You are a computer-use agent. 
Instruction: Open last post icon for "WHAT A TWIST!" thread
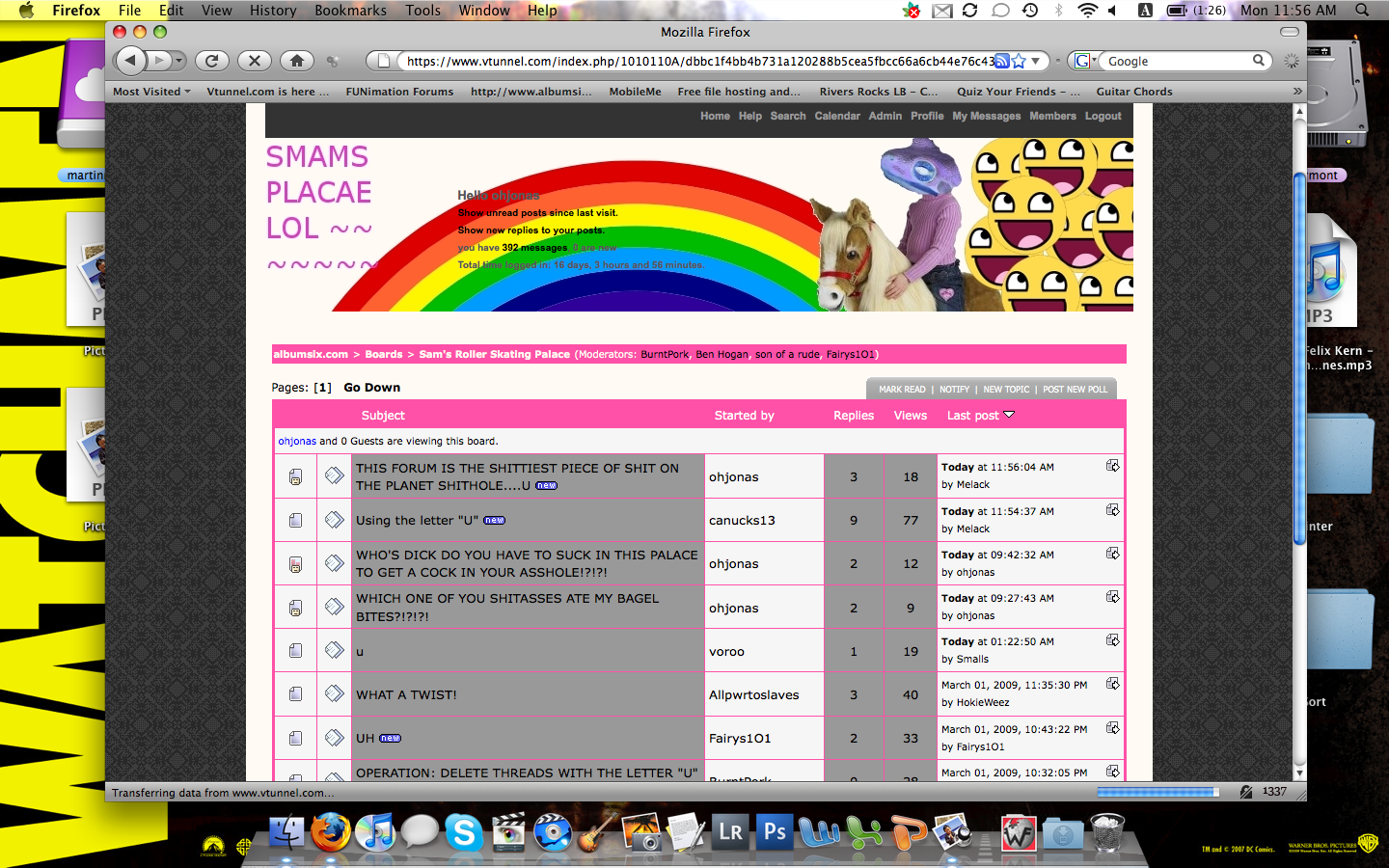(x=1112, y=684)
